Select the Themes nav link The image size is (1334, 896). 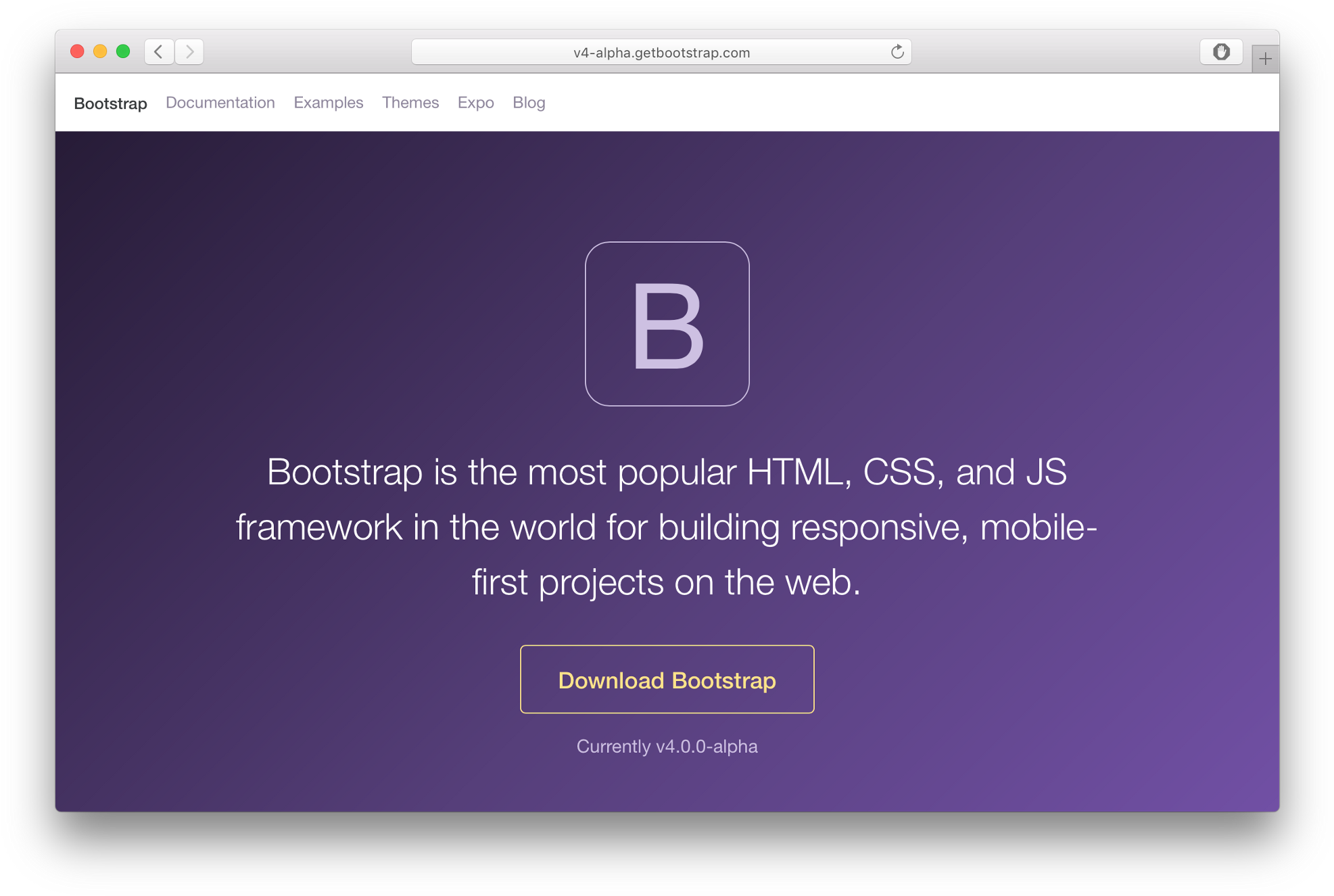tap(410, 102)
